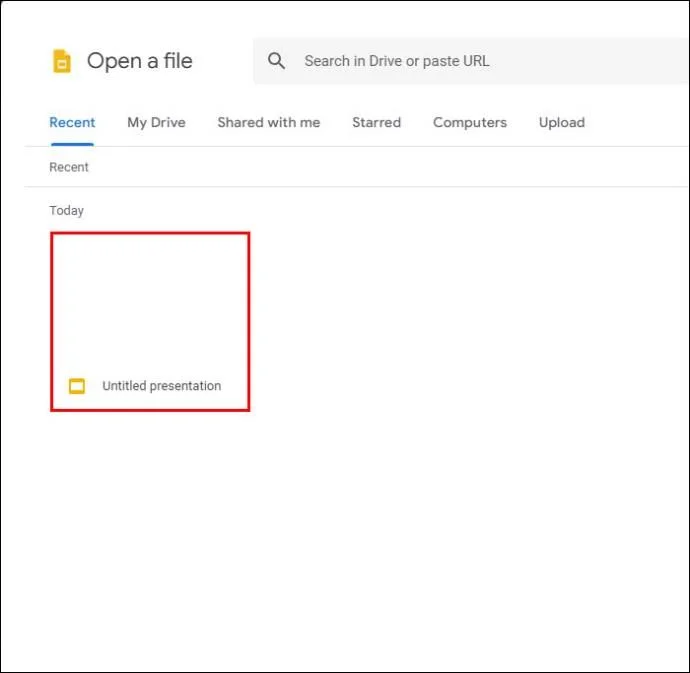Click the slides icon beside Untitled presentation
Viewport: 690px width, 673px height.
coord(77,386)
